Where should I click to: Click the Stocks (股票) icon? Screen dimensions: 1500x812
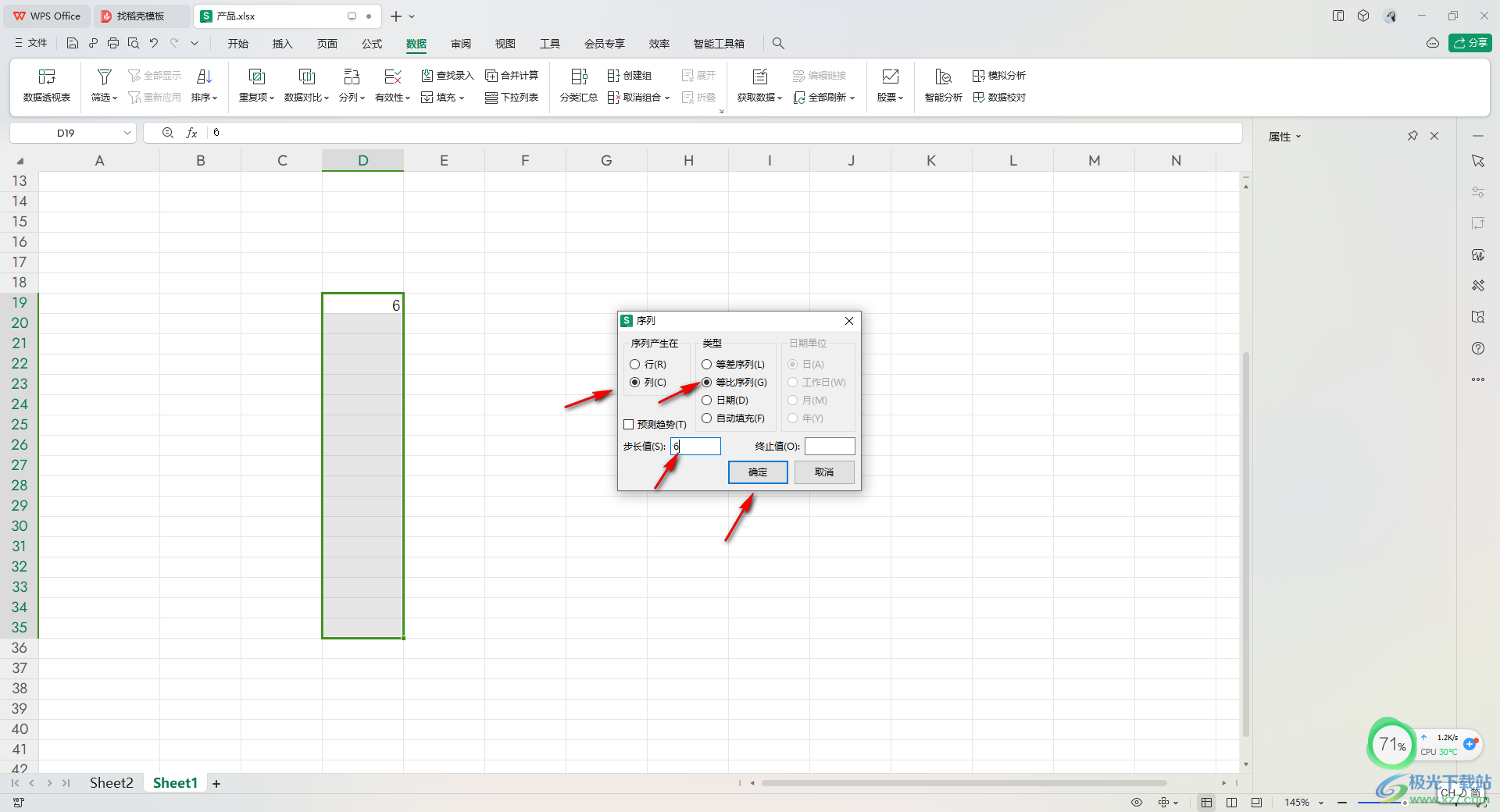tap(890, 77)
